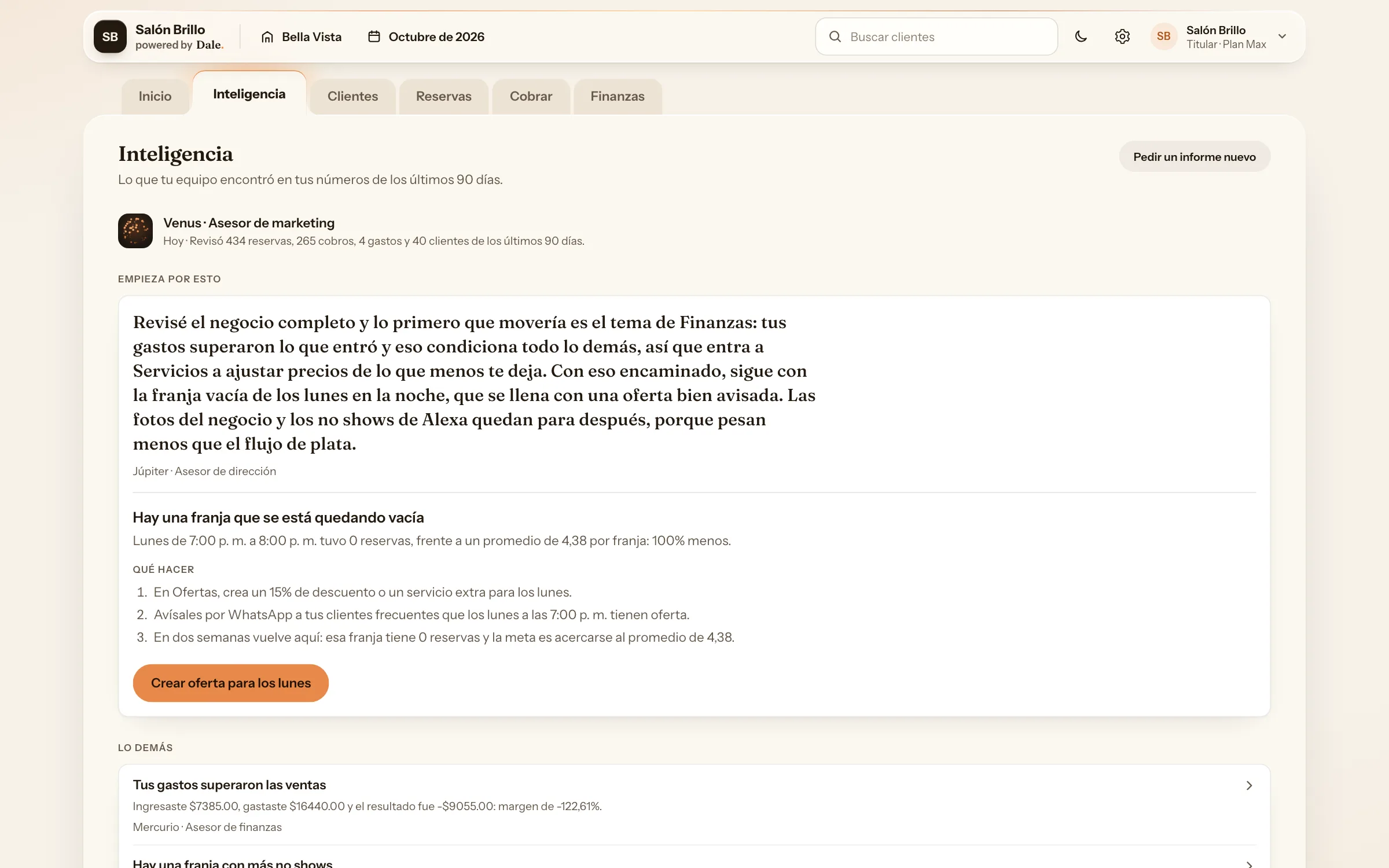Click the home icon beside Bella Vista

[267, 37]
